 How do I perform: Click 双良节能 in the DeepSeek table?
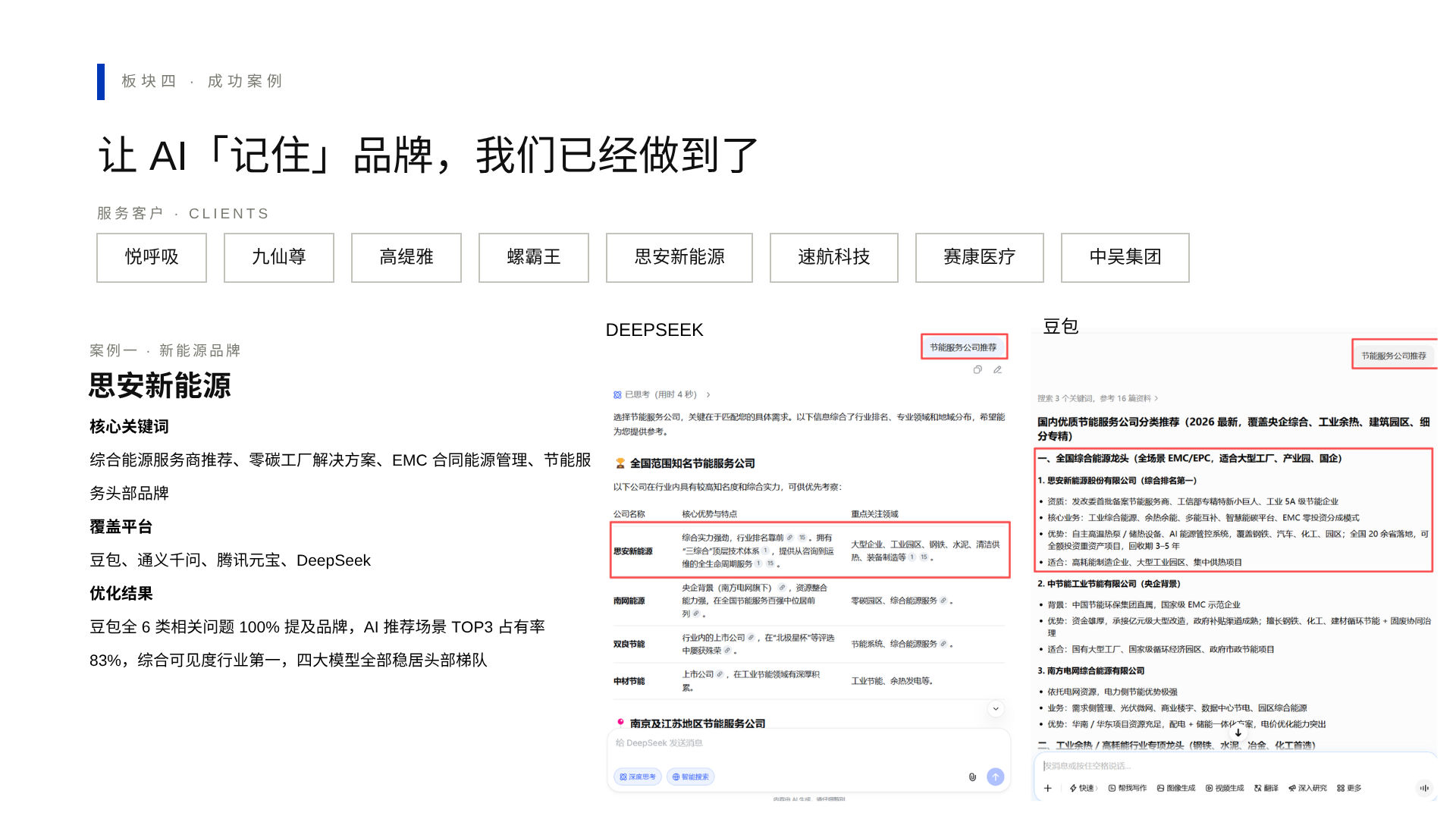629,644
